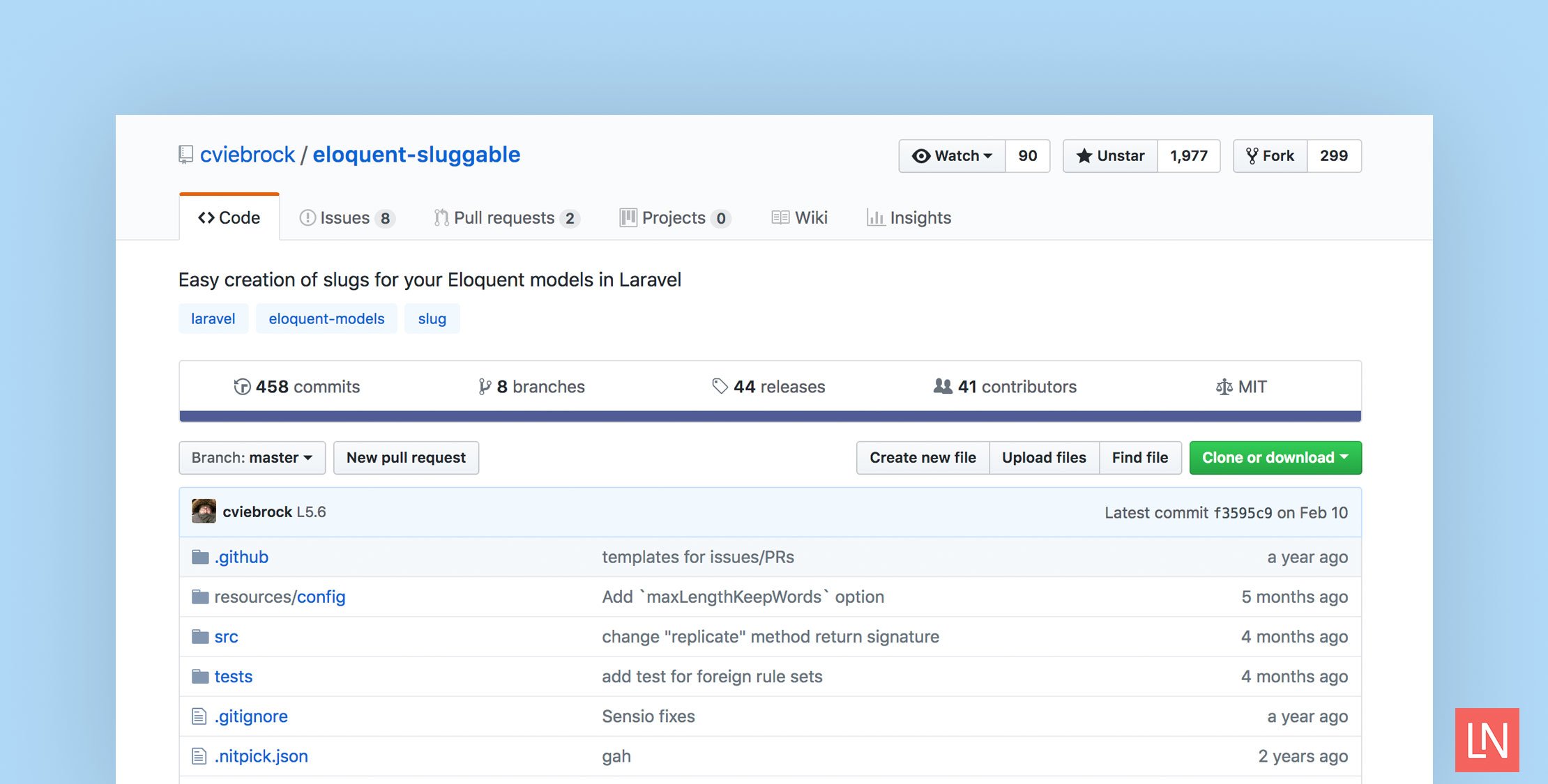Click the history icon beside 458 commits
This screenshot has width=1548, height=784.
242,387
